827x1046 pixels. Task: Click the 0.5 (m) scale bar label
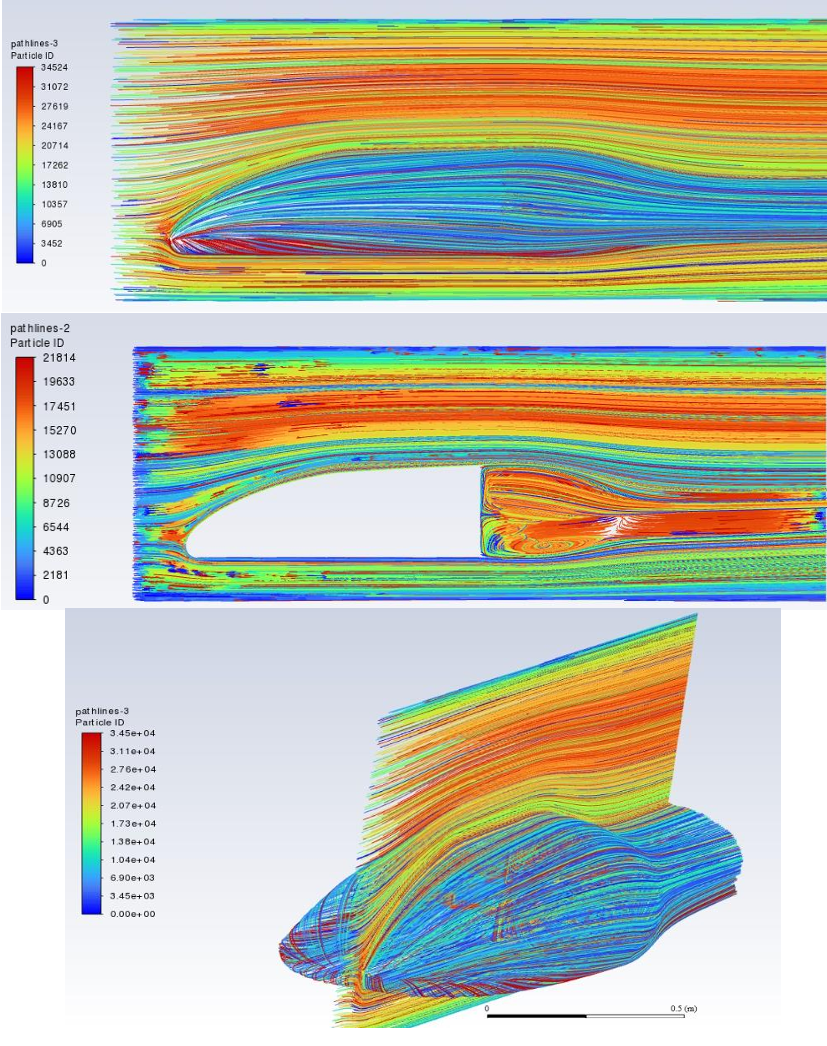683,1007
